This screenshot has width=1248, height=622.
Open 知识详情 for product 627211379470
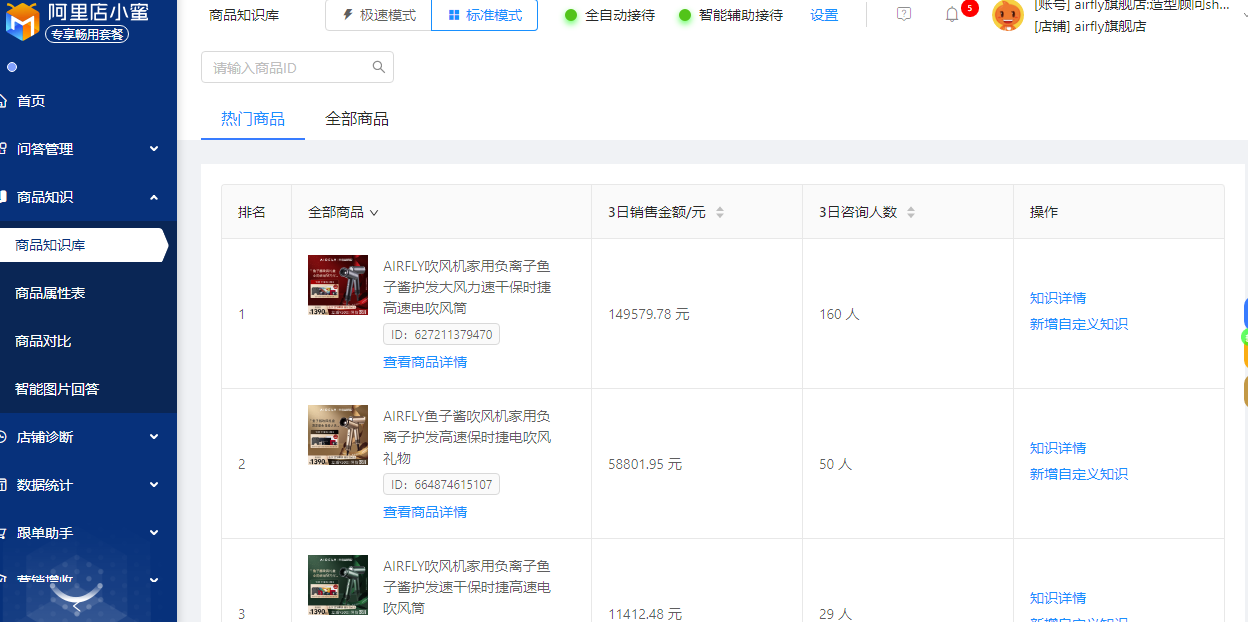tap(1058, 298)
